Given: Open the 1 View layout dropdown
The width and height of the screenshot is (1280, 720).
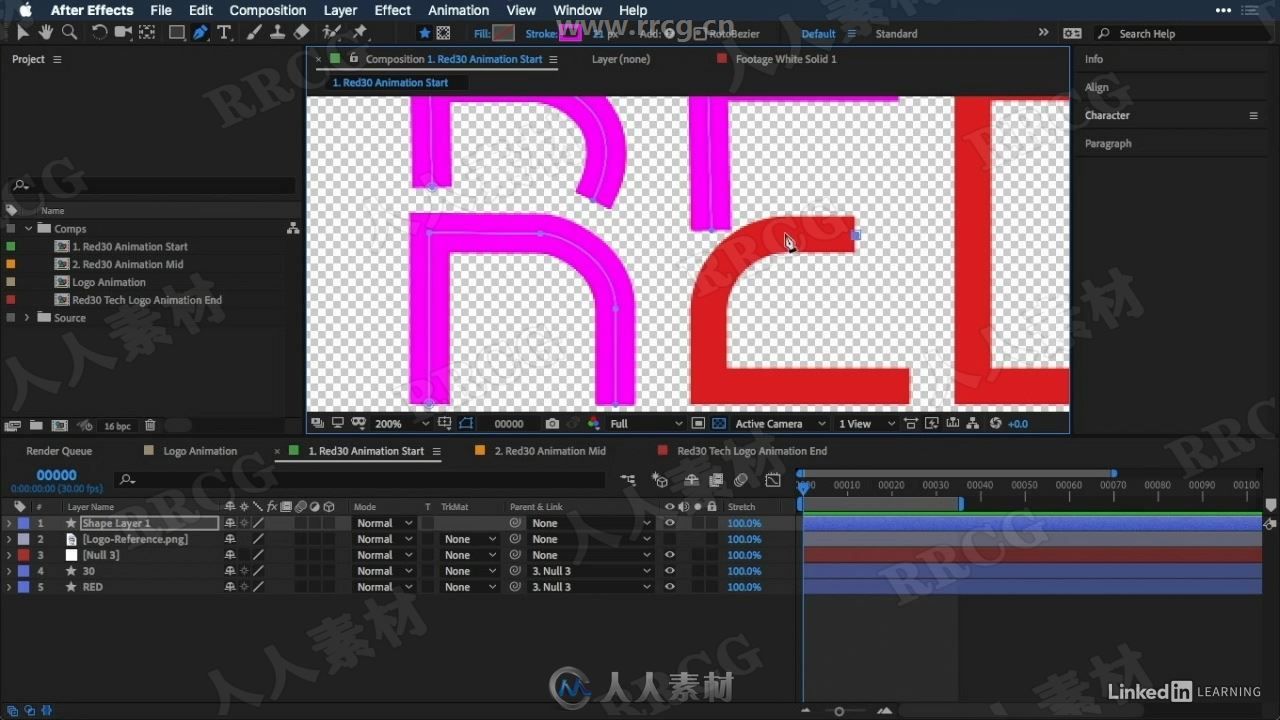Looking at the screenshot, I should click(x=866, y=424).
